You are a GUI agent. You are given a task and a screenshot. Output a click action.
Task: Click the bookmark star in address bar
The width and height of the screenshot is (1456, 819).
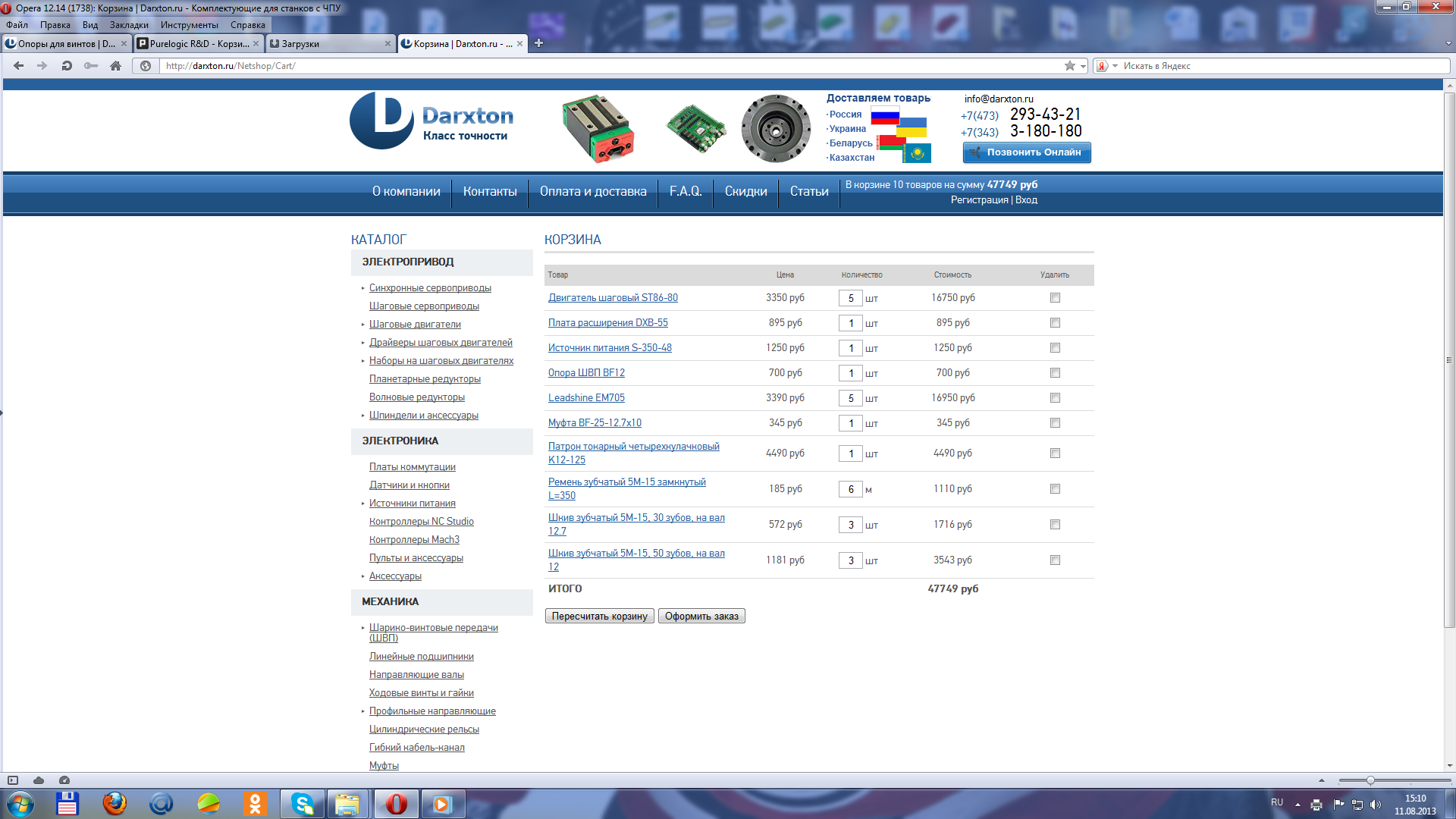pyautogui.click(x=1069, y=66)
